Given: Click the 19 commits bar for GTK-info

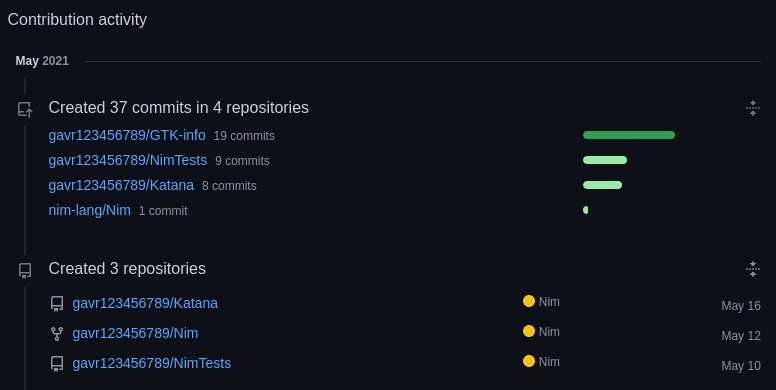Looking at the screenshot, I should point(629,135).
